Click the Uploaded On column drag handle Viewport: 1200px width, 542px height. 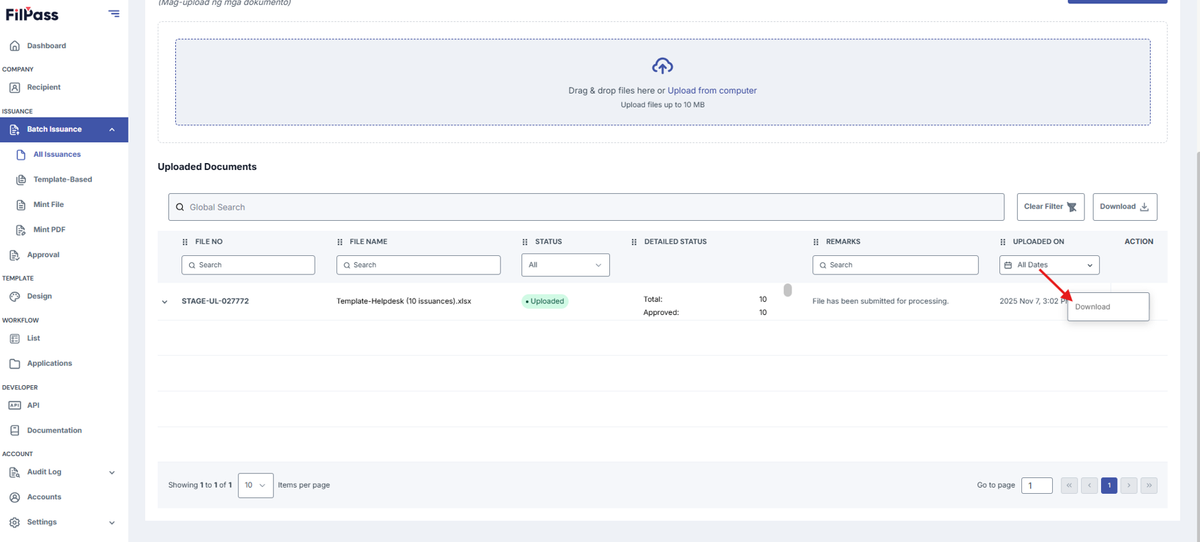click(x=1004, y=242)
